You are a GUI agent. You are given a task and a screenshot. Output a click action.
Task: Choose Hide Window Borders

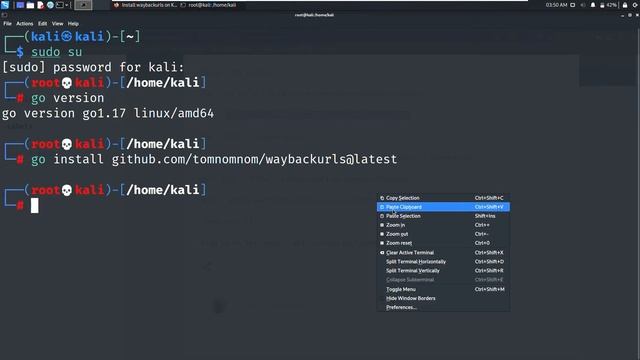[x=443, y=298]
